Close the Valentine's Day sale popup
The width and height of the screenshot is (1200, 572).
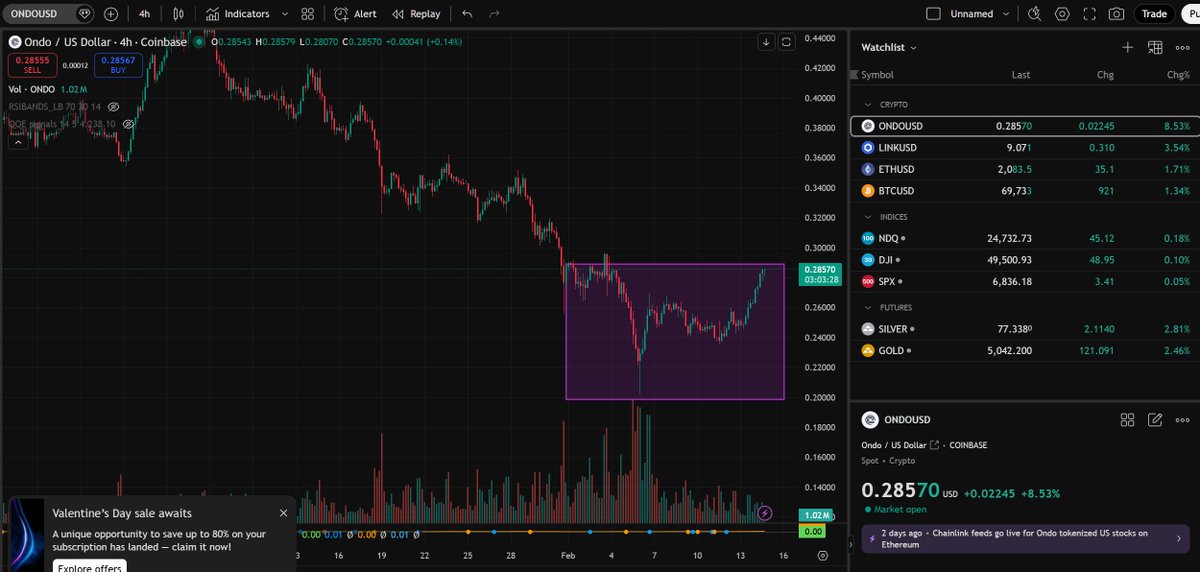click(283, 513)
